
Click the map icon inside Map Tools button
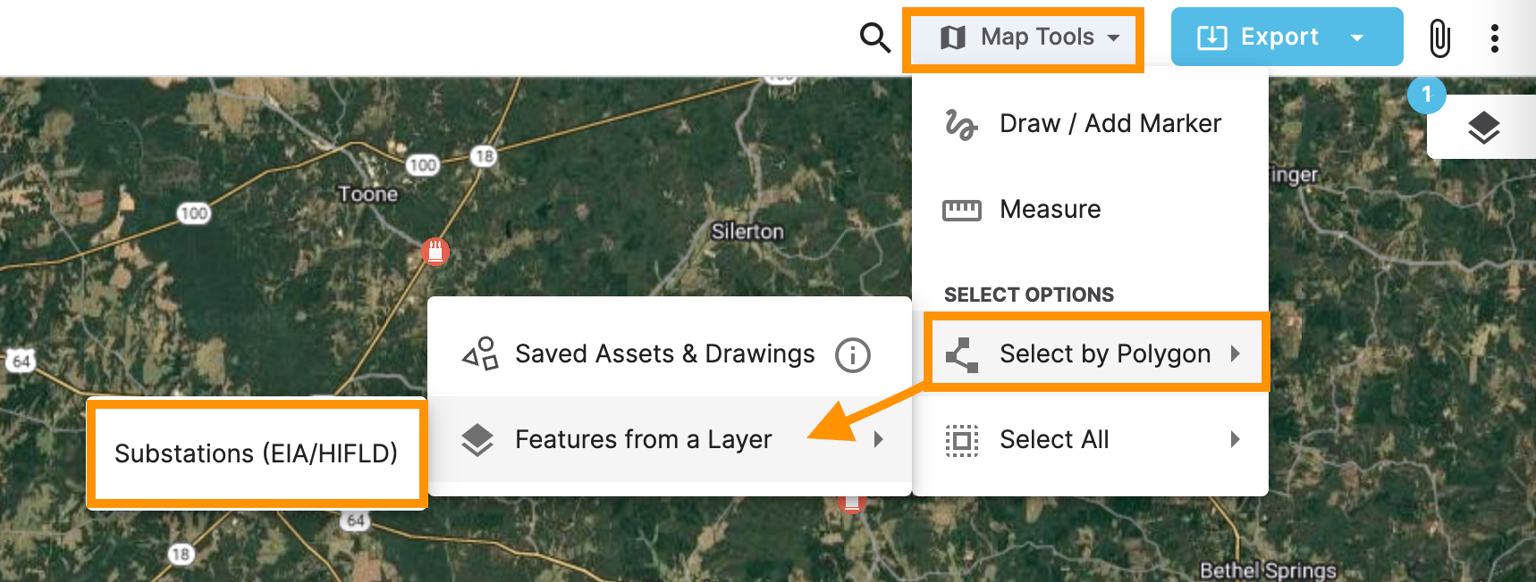tap(953, 37)
